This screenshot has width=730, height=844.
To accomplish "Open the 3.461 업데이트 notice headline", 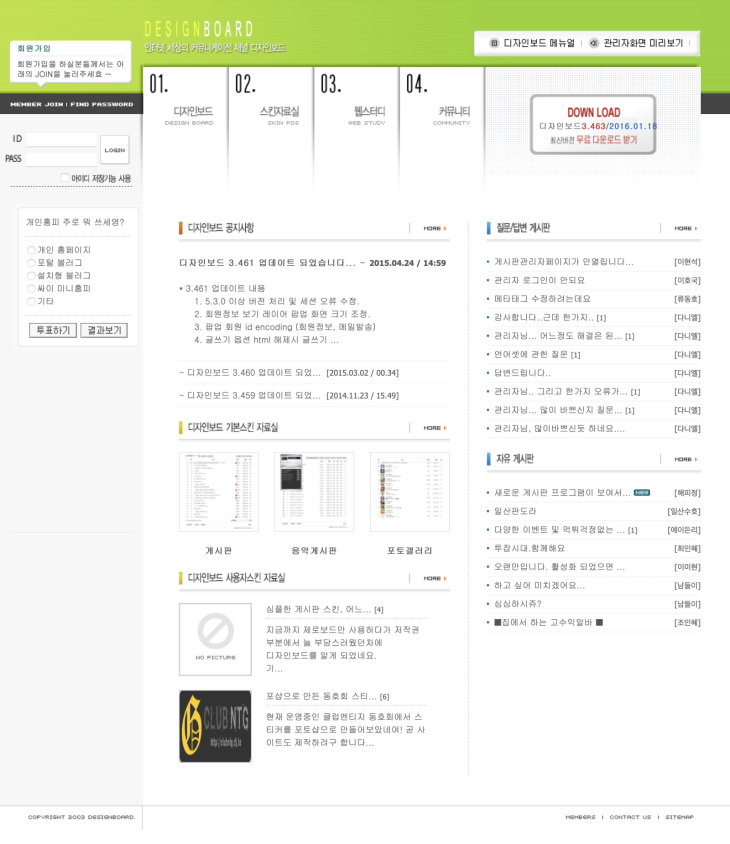I will 268,263.
